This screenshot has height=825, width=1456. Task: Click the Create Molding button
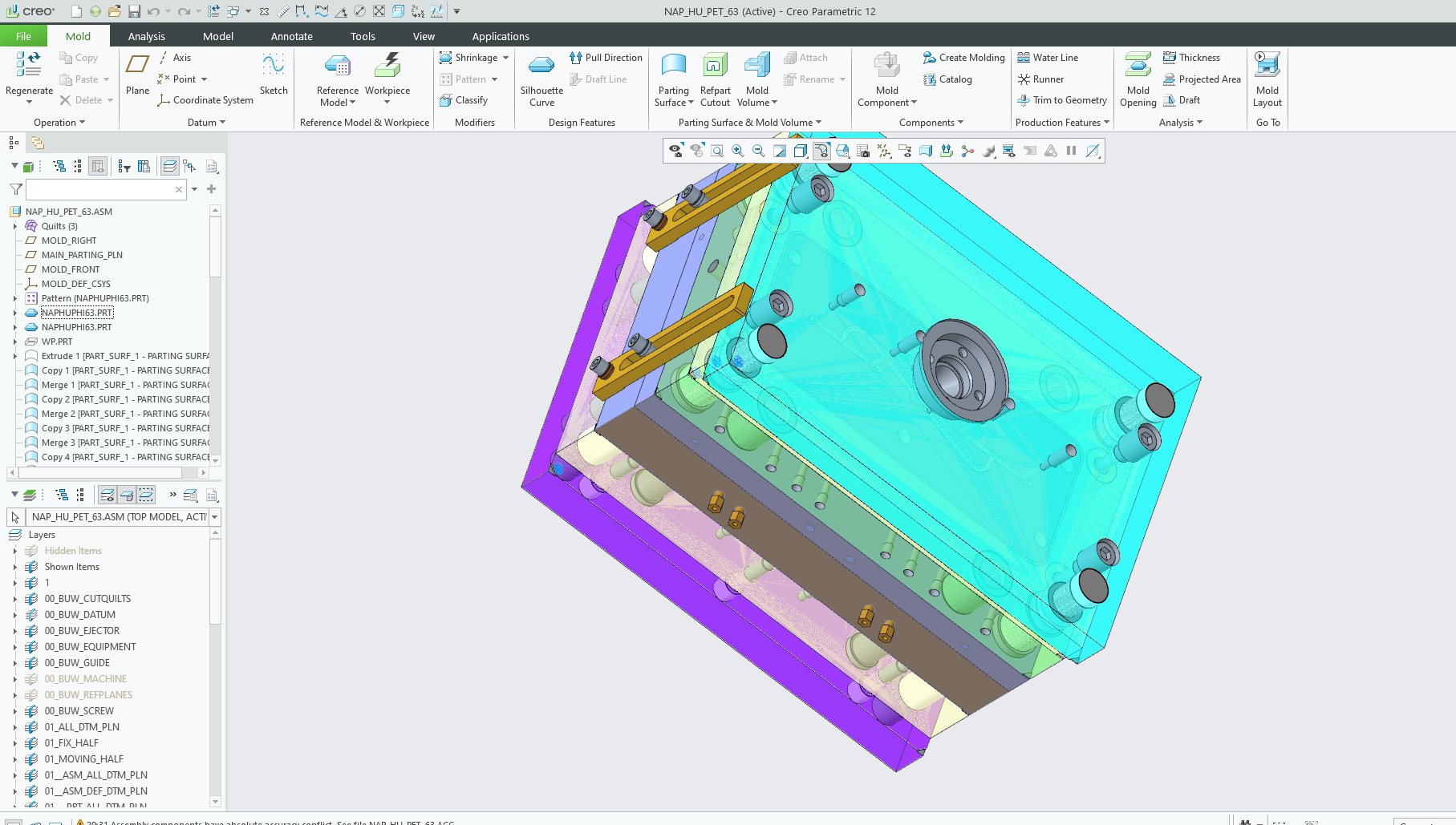tap(963, 58)
